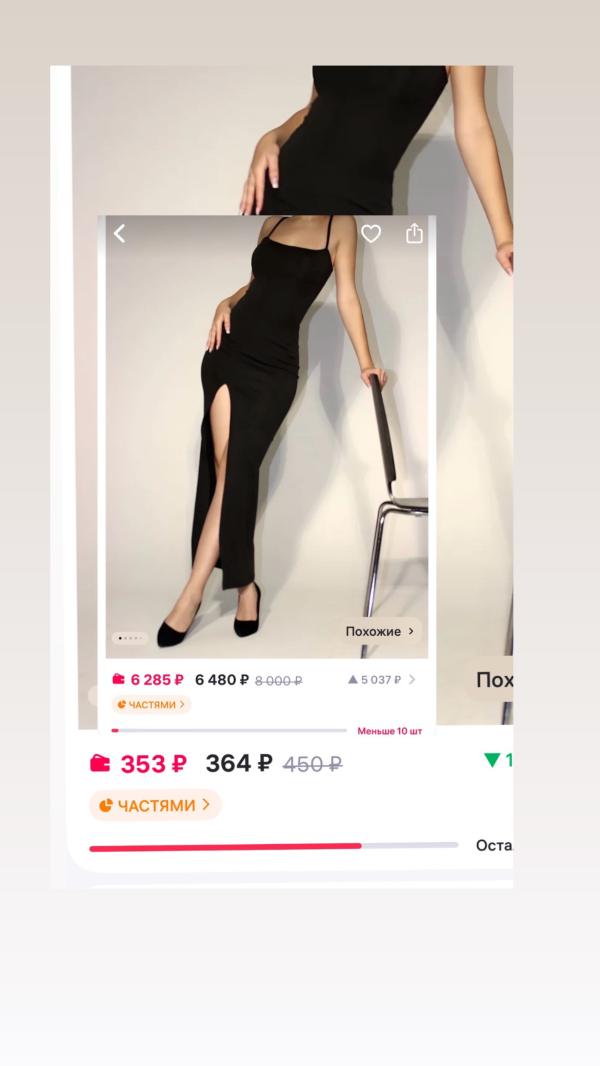Click the photo pagination dots indicator
The image size is (600, 1066).
pos(130,638)
